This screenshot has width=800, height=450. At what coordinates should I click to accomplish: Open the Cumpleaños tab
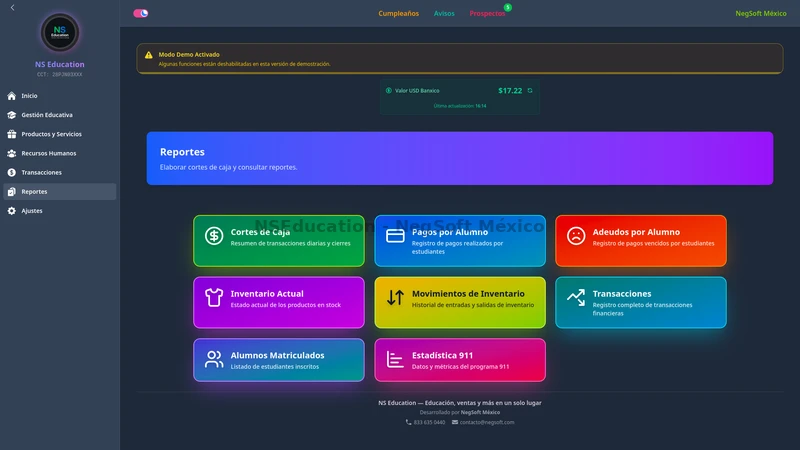398,13
